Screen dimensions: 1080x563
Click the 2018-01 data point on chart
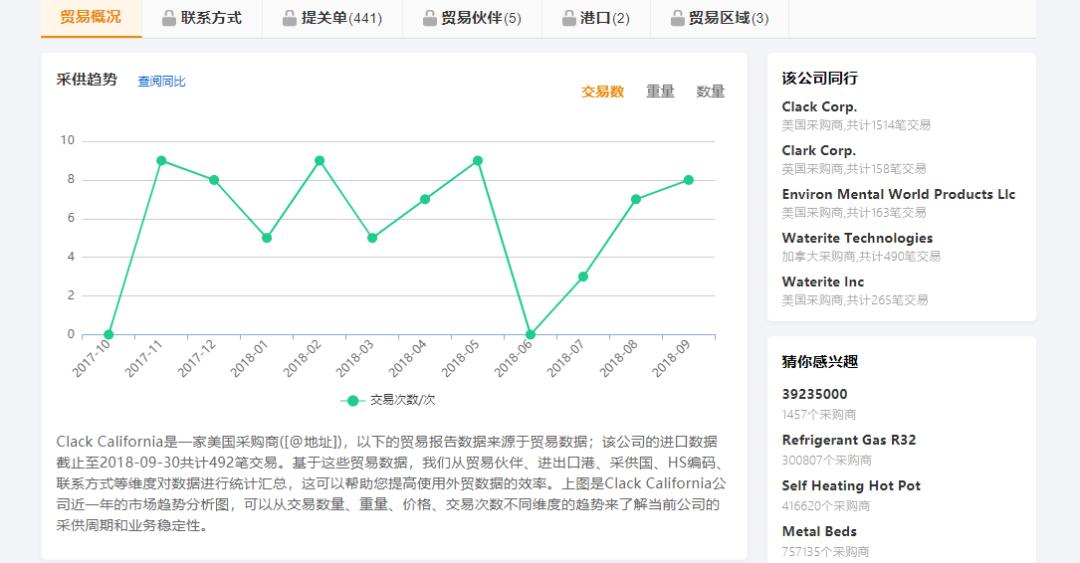point(267,238)
